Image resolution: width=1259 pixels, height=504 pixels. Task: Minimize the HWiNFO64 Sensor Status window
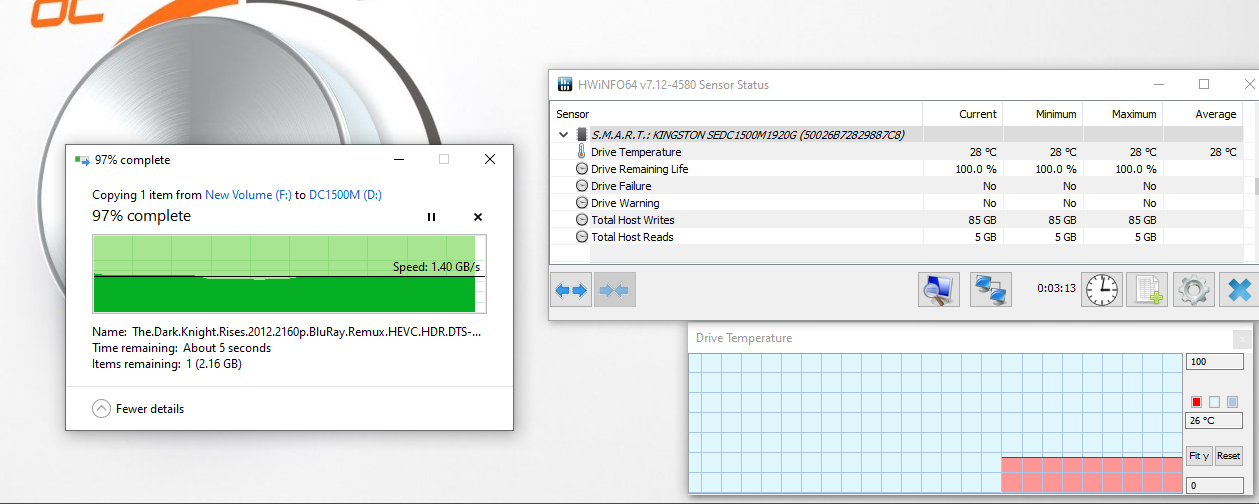coord(1159,85)
